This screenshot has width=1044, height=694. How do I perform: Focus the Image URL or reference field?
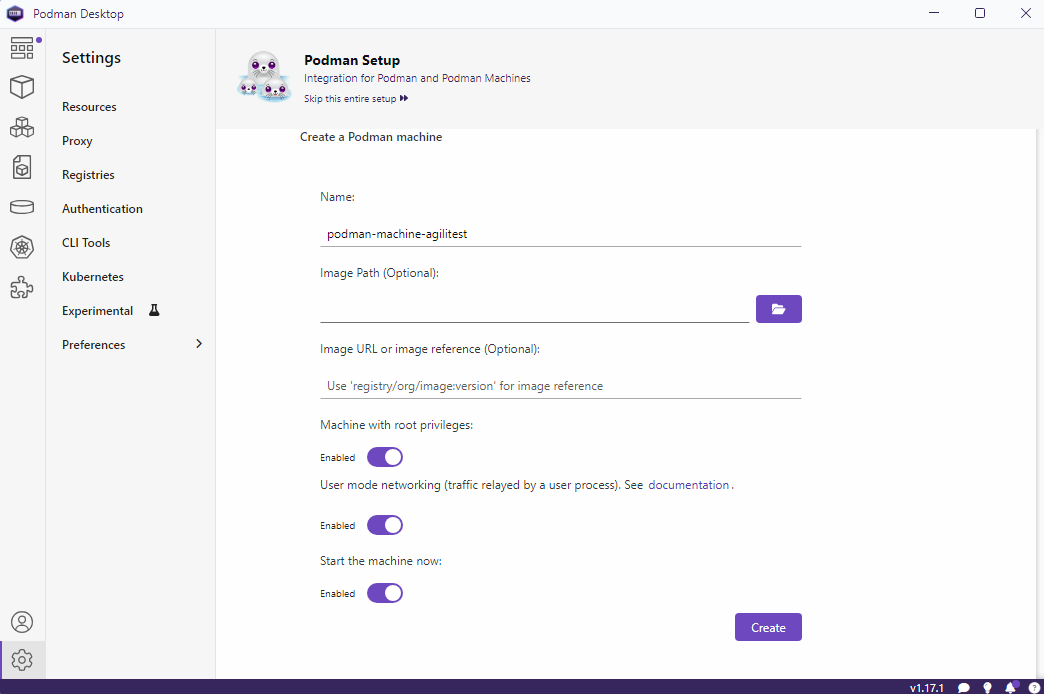pos(560,386)
